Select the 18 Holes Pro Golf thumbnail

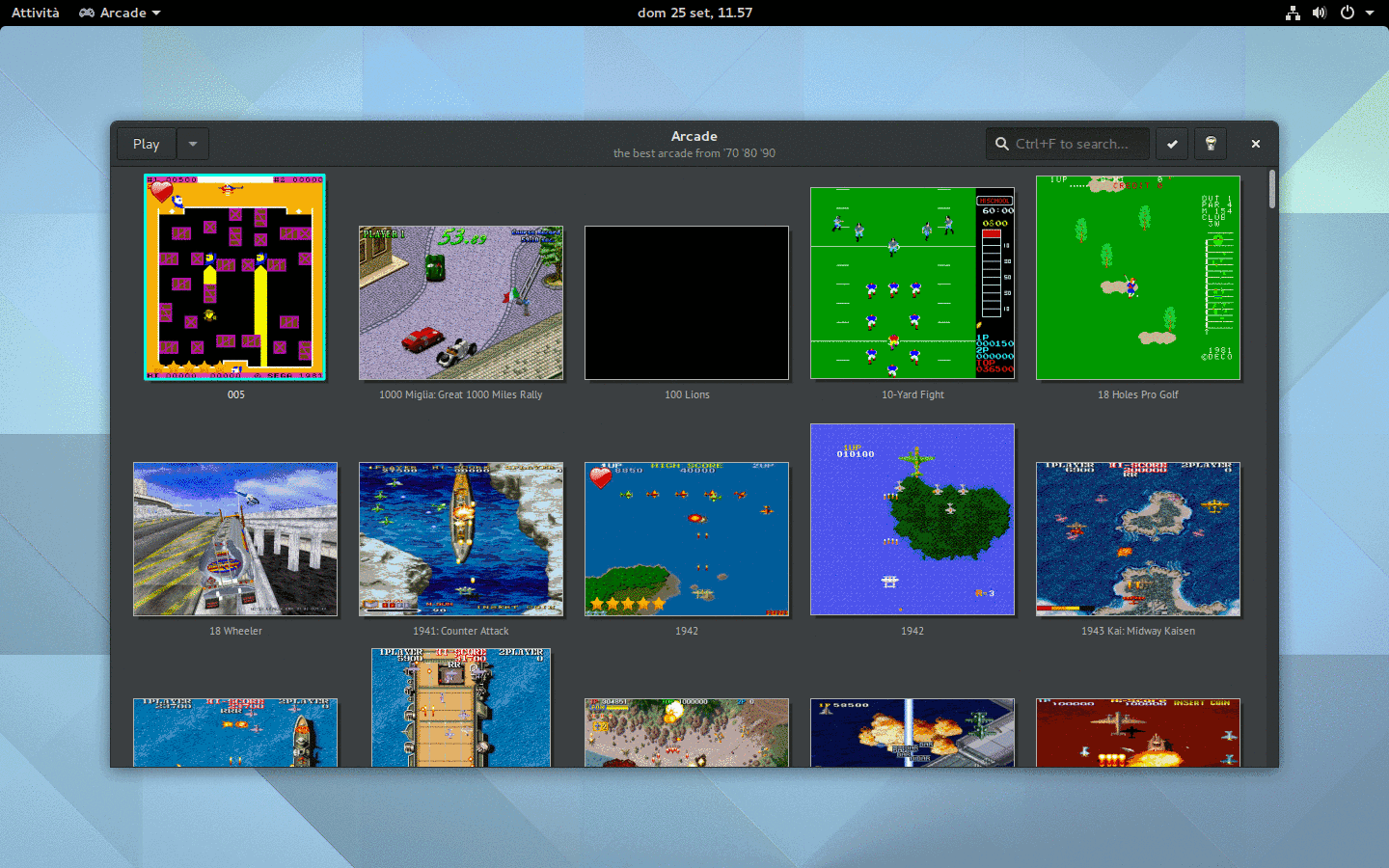1138,278
